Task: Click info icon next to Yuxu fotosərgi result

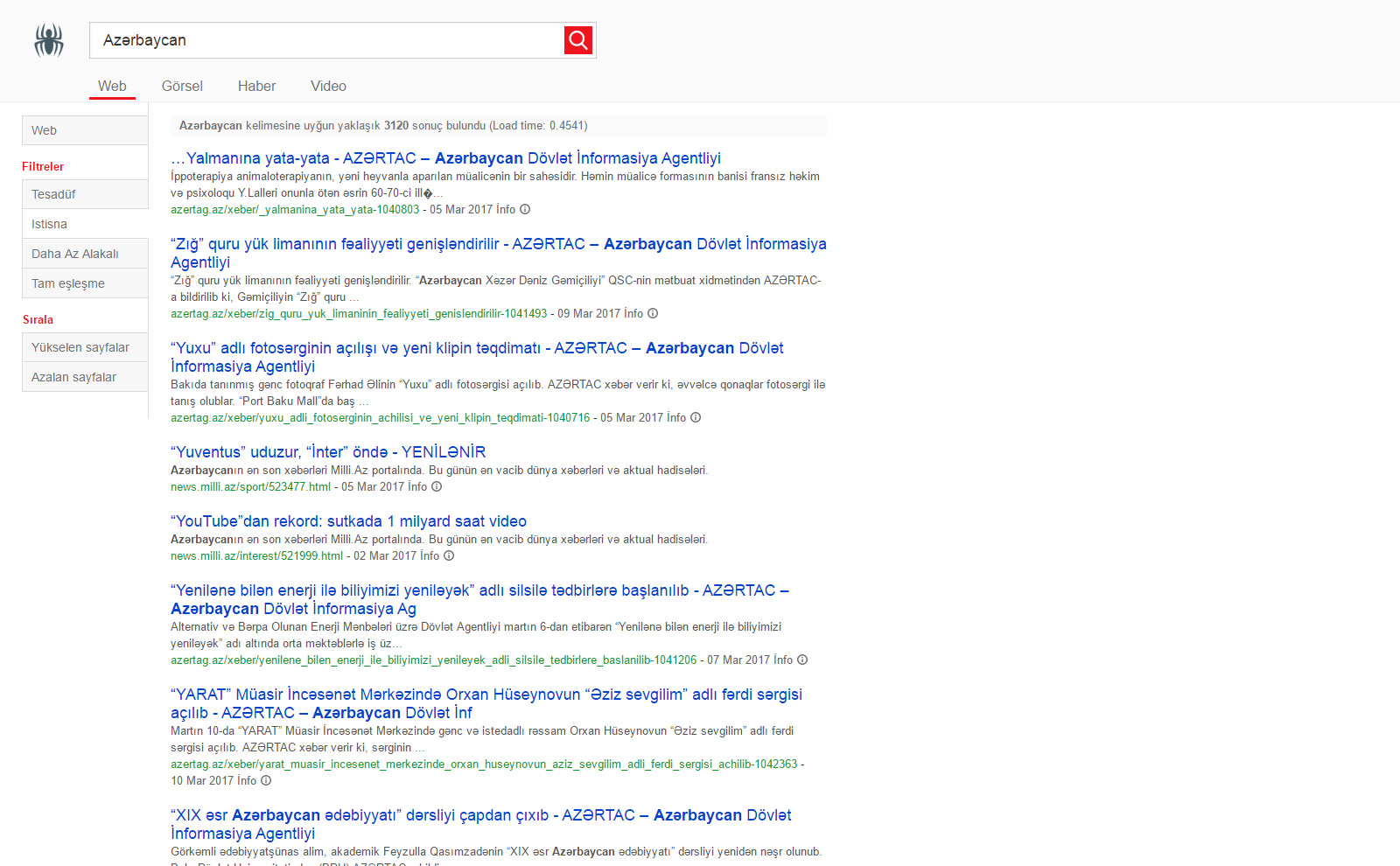Action: [x=696, y=418]
